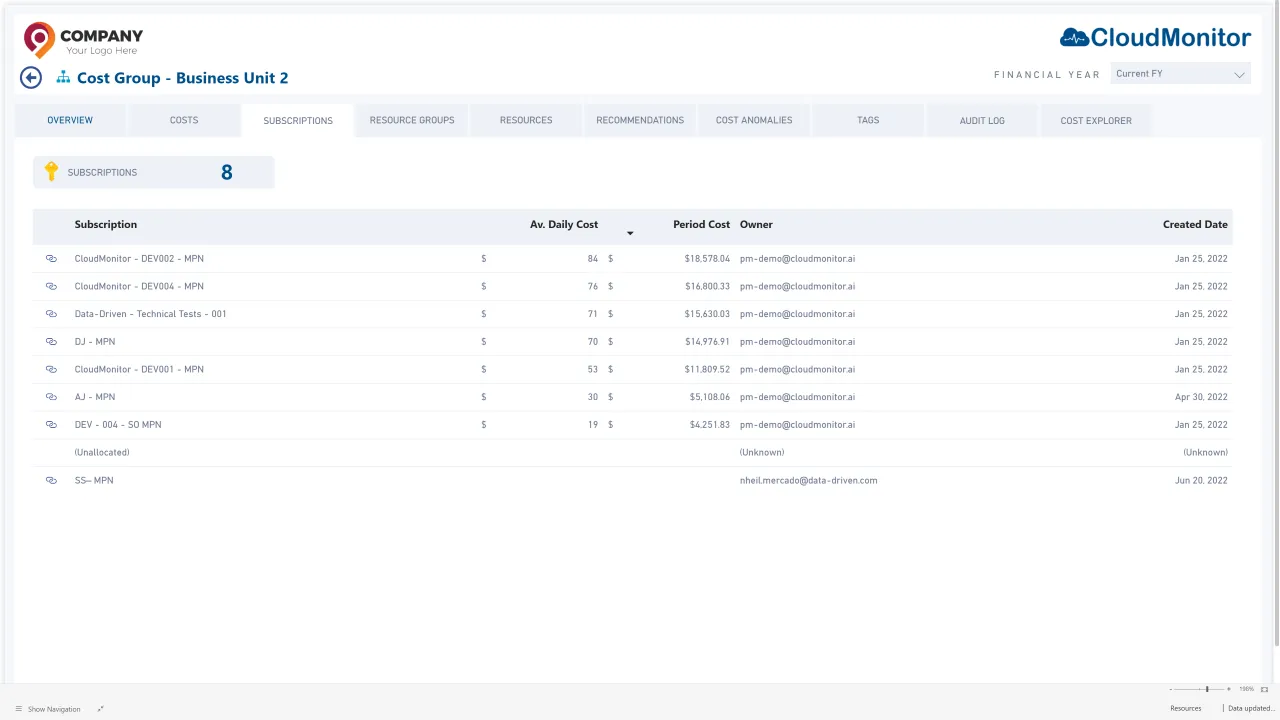Open the Cost Explorer tab
The image size is (1280, 720).
pyautogui.click(x=1096, y=120)
